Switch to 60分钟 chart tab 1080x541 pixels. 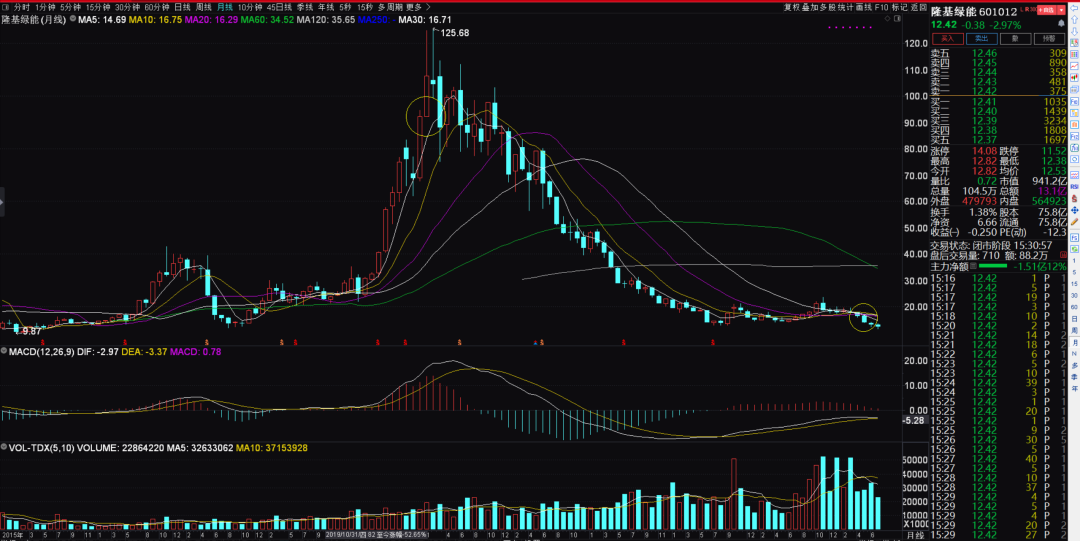(x=156, y=7)
